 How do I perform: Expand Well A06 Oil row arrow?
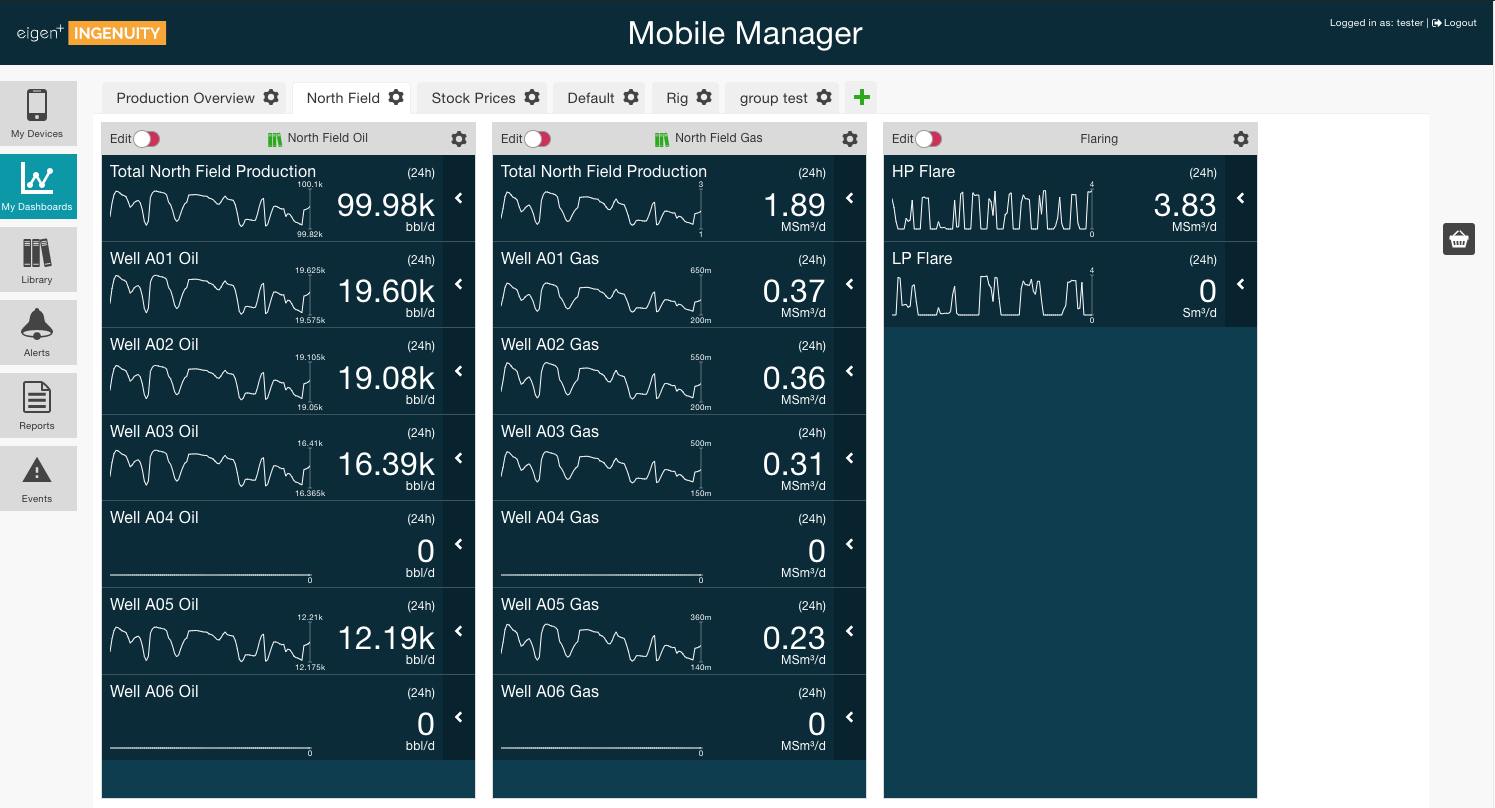pyautogui.click(x=459, y=717)
